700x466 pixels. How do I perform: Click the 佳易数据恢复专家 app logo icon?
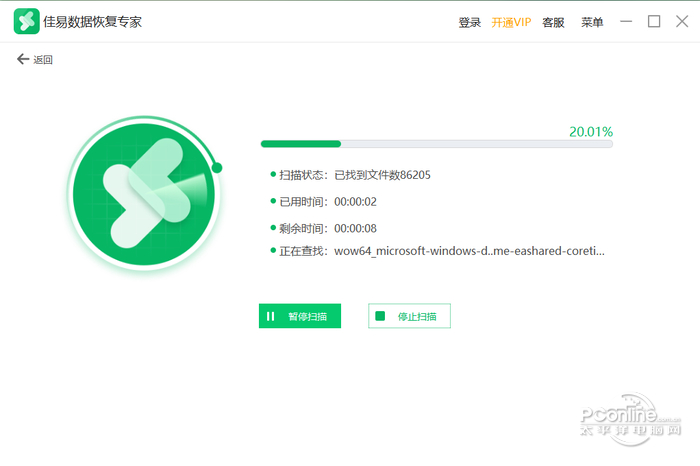pos(26,21)
